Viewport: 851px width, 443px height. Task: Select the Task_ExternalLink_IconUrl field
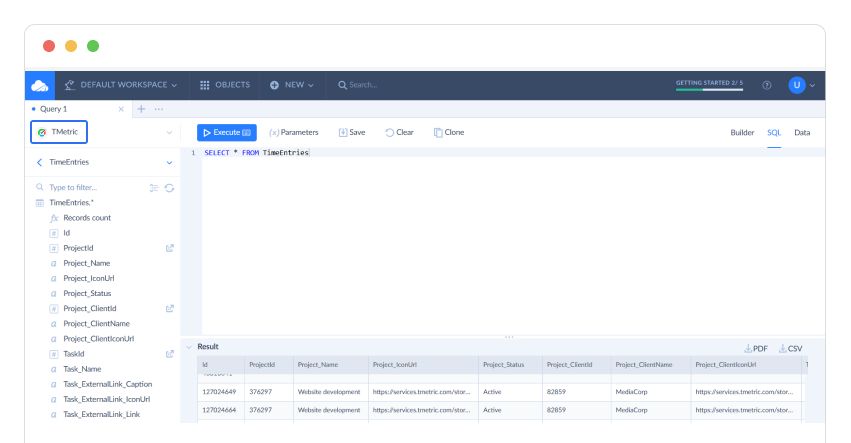106,400
